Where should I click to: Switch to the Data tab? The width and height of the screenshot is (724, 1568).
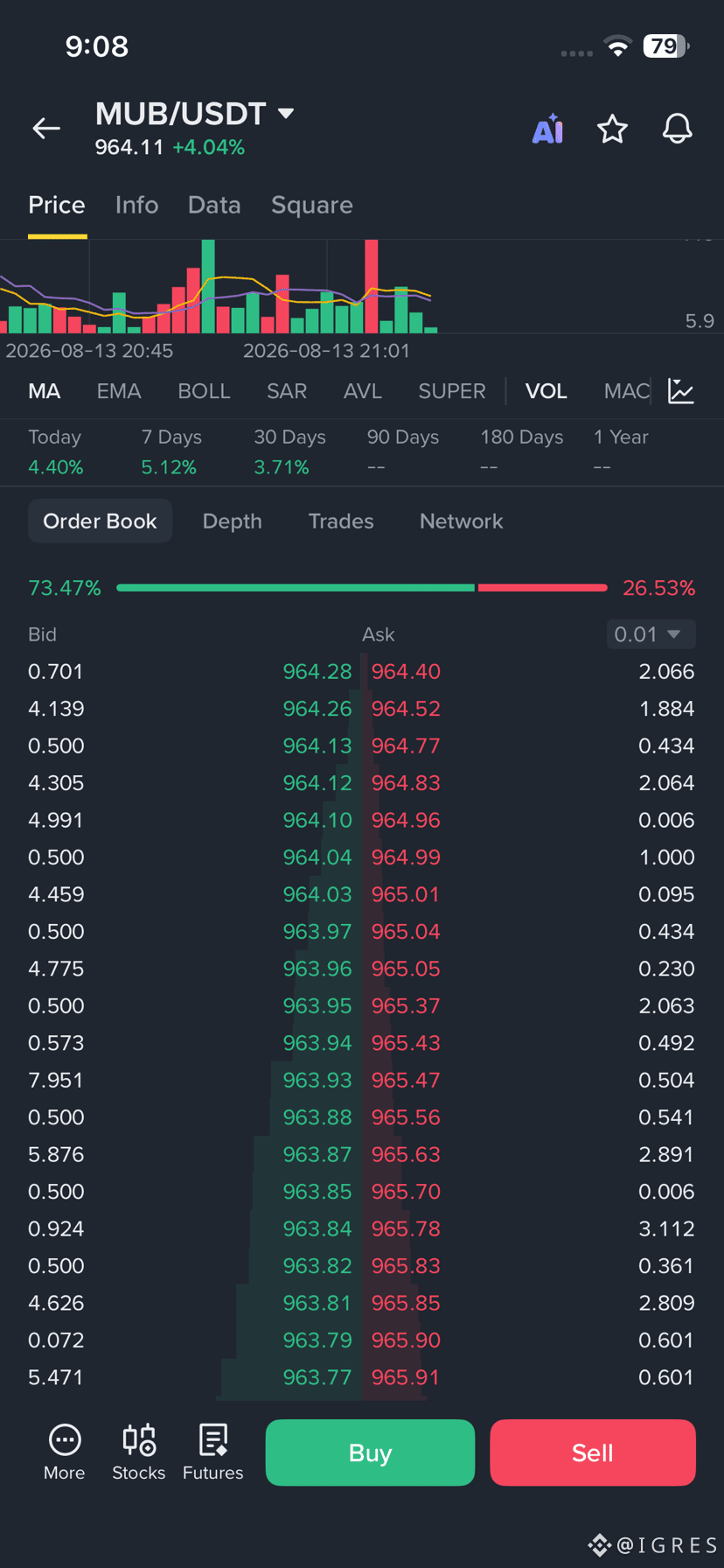click(214, 205)
